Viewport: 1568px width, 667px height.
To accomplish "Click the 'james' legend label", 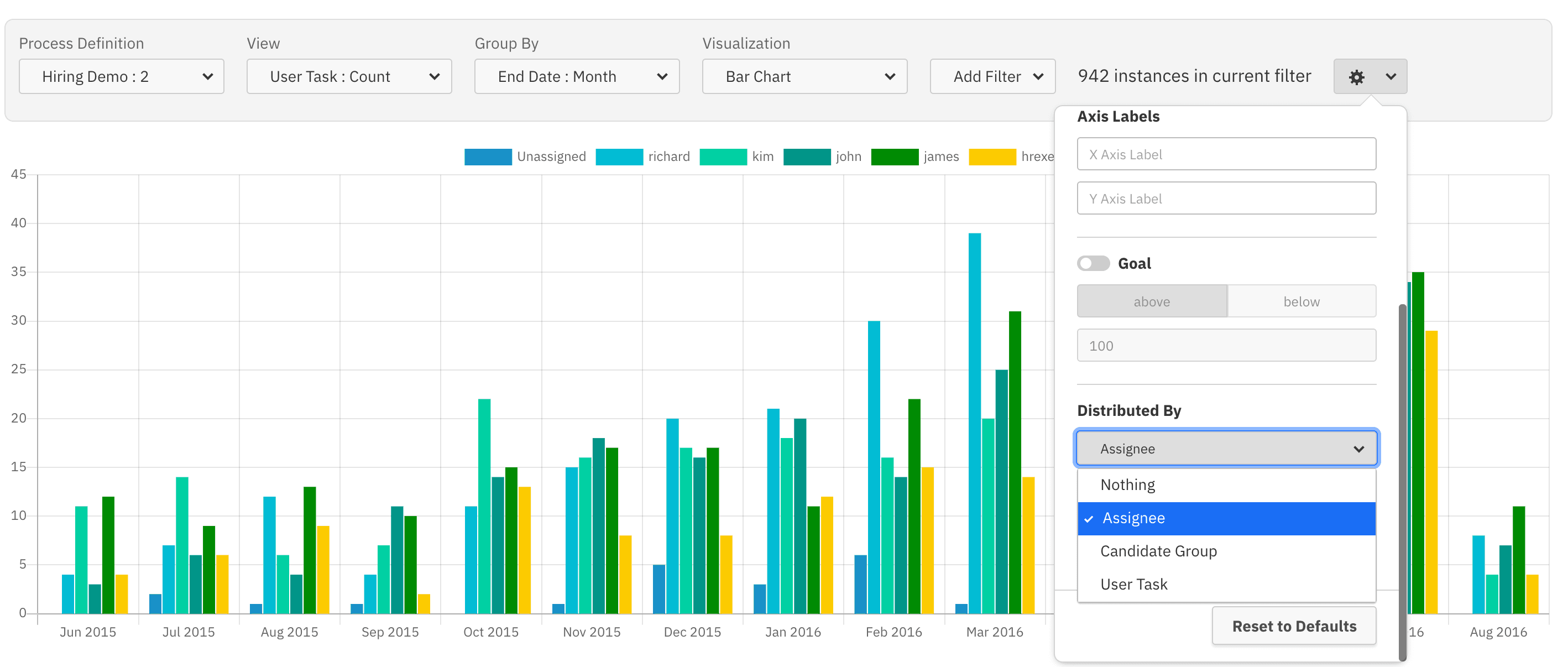I will coord(941,157).
